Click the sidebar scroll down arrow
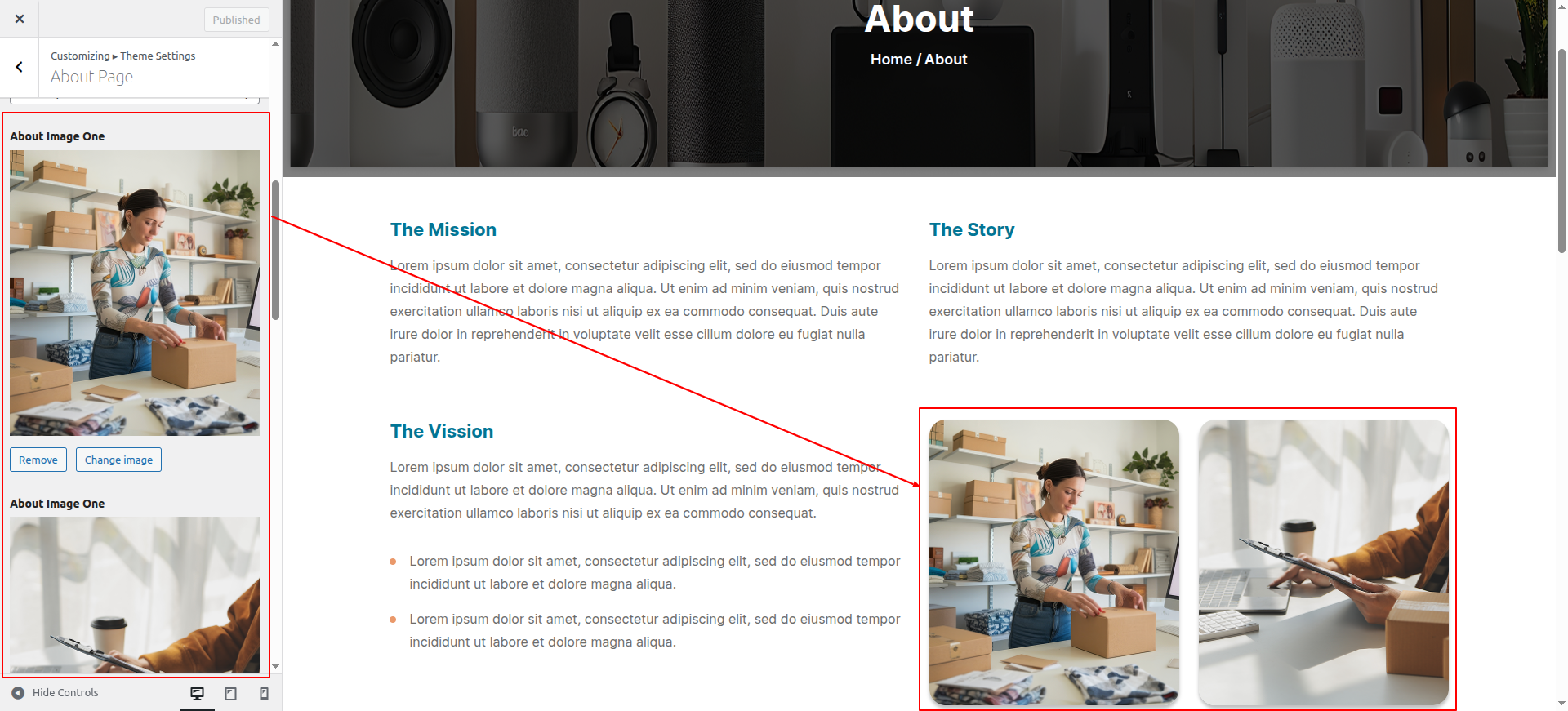This screenshot has width=1568, height=711. [276, 667]
